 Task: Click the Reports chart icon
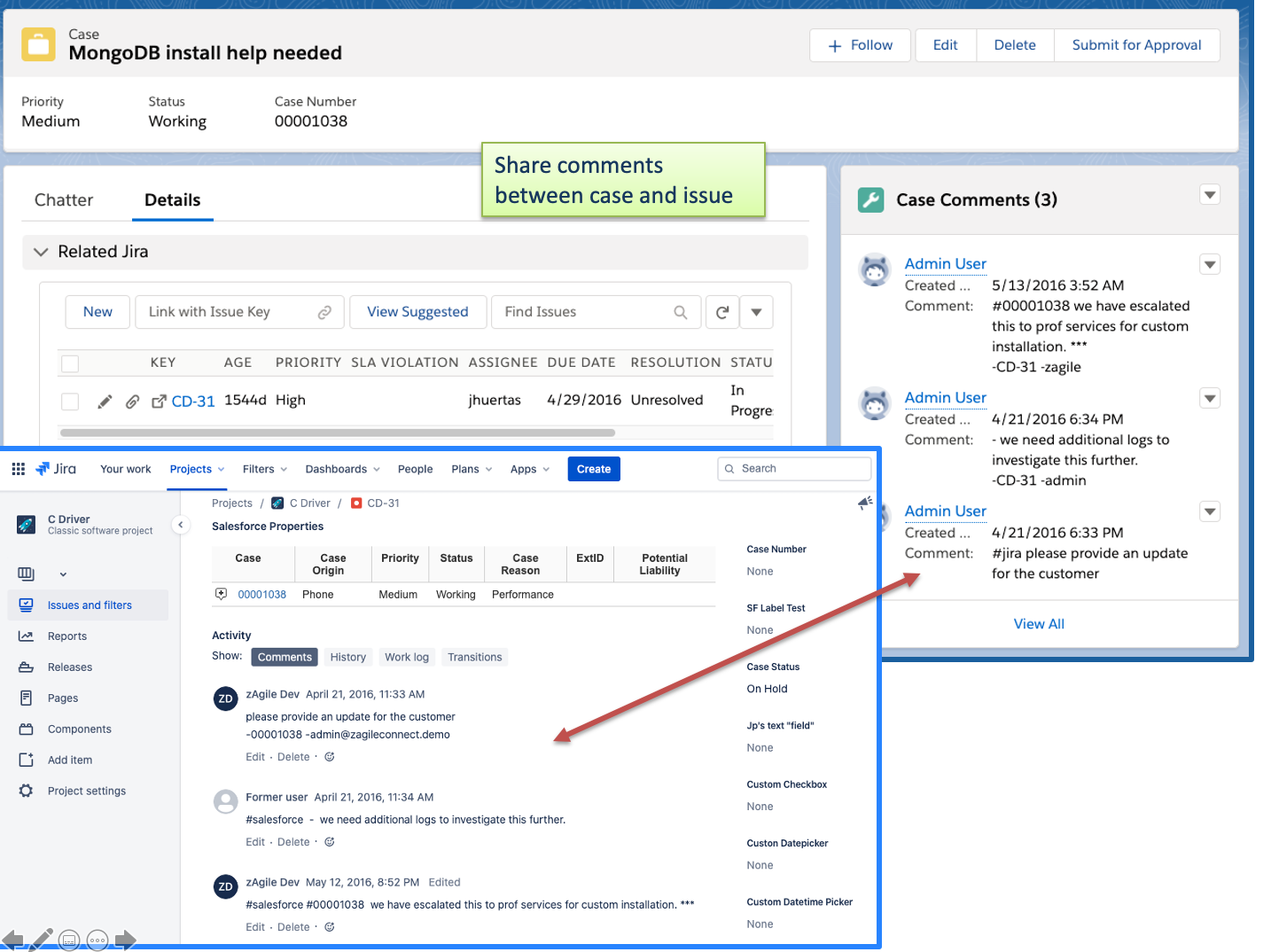tap(27, 636)
